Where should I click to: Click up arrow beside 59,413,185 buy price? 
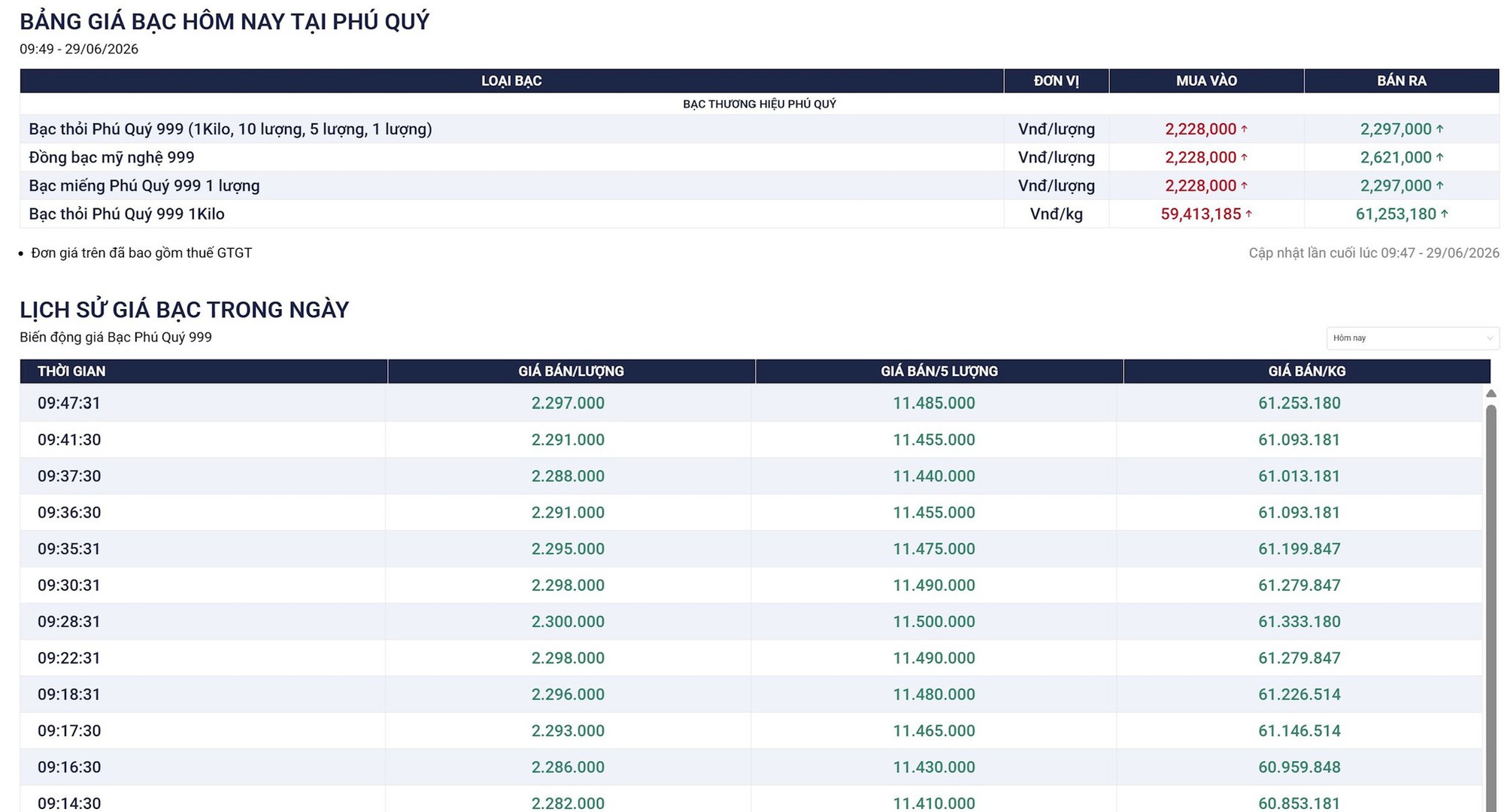[1249, 214]
